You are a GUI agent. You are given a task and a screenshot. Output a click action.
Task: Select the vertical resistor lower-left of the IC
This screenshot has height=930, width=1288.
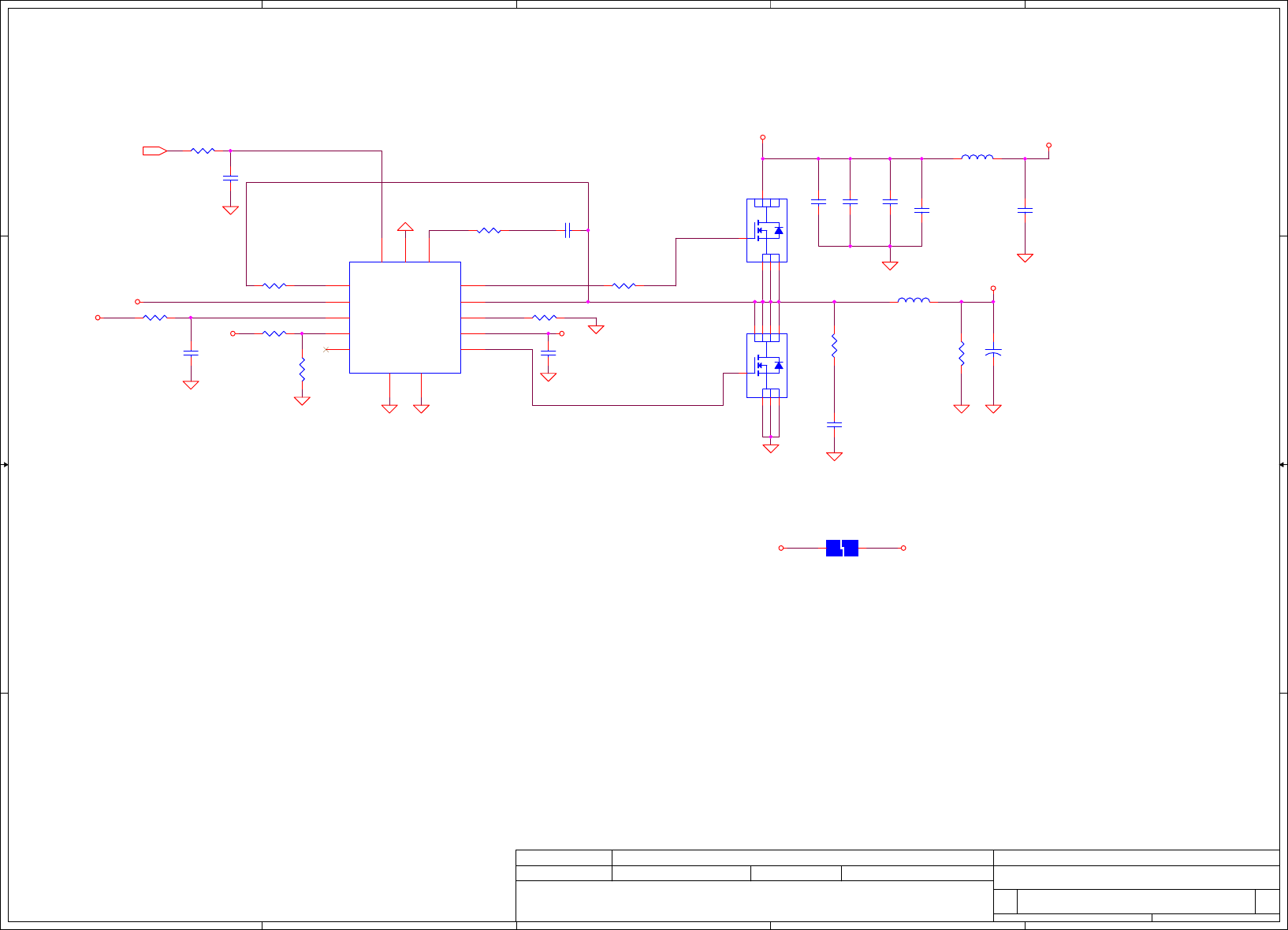tap(302, 369)
